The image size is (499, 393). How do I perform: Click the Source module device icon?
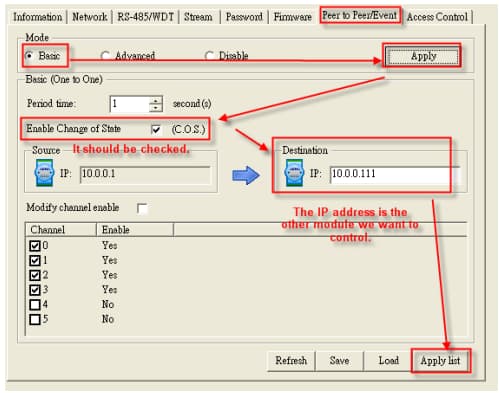44,172
